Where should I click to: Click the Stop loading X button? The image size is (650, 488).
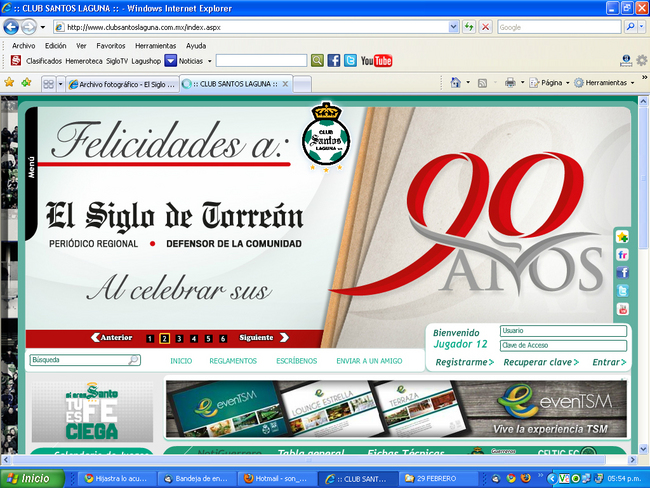pos(485,27)
